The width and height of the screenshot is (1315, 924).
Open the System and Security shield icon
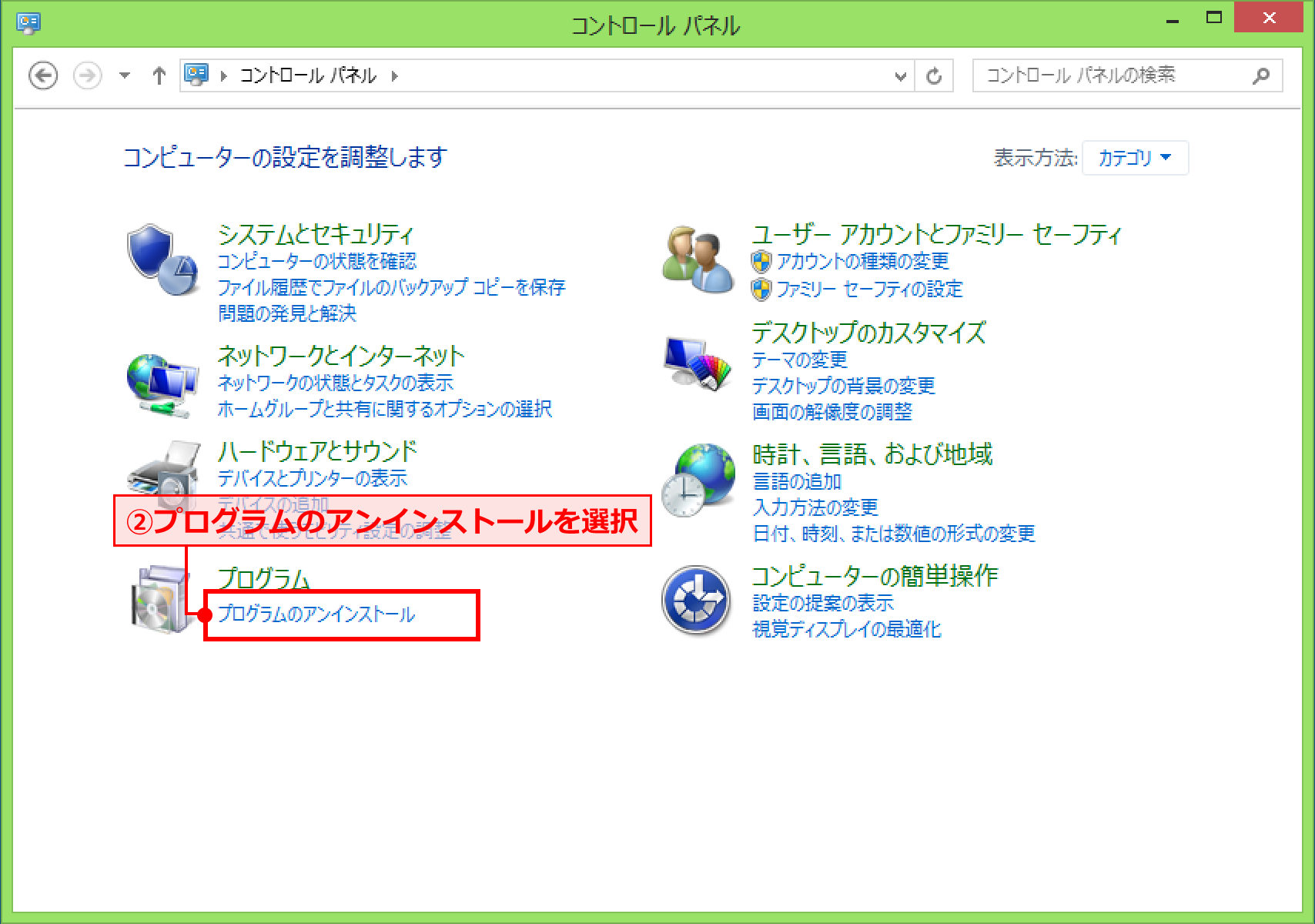tap(162, 259)
